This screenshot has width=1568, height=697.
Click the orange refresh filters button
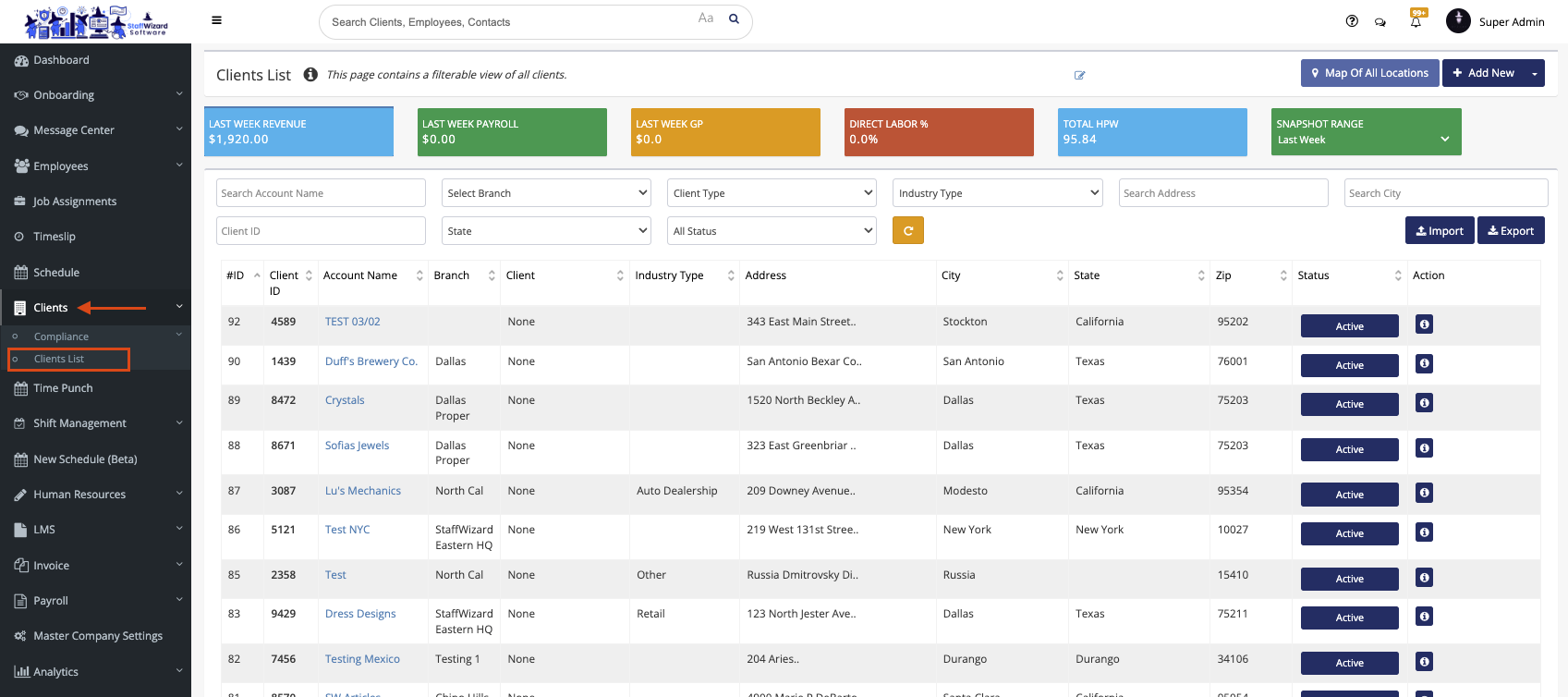tap(907, 230)
